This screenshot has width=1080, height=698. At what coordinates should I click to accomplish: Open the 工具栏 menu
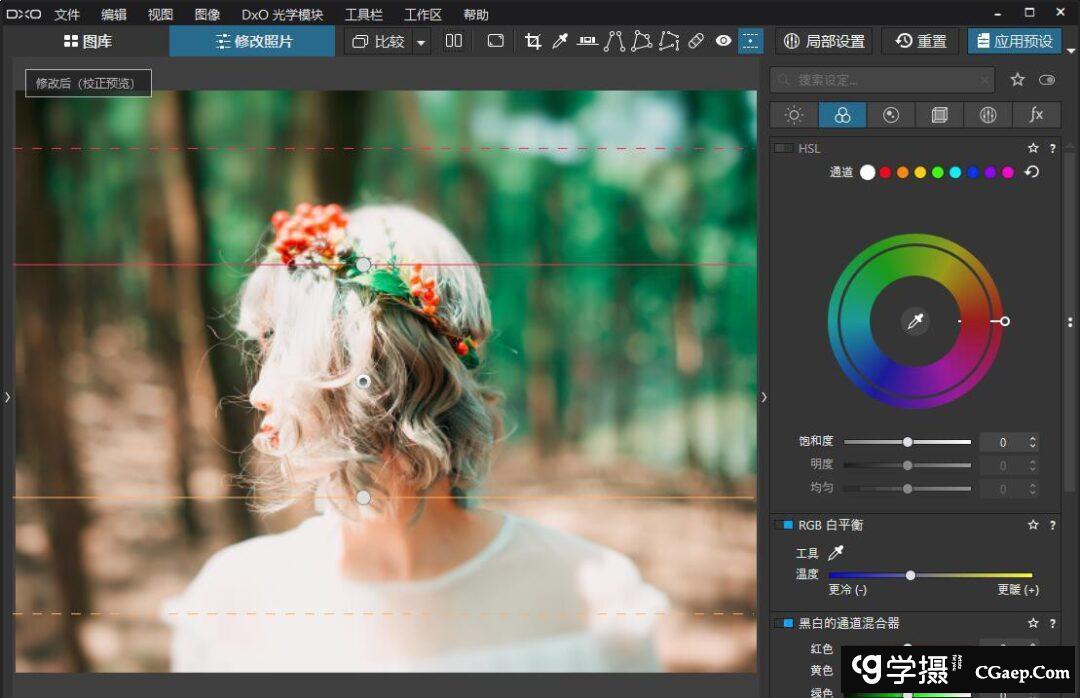coord(364,14)
